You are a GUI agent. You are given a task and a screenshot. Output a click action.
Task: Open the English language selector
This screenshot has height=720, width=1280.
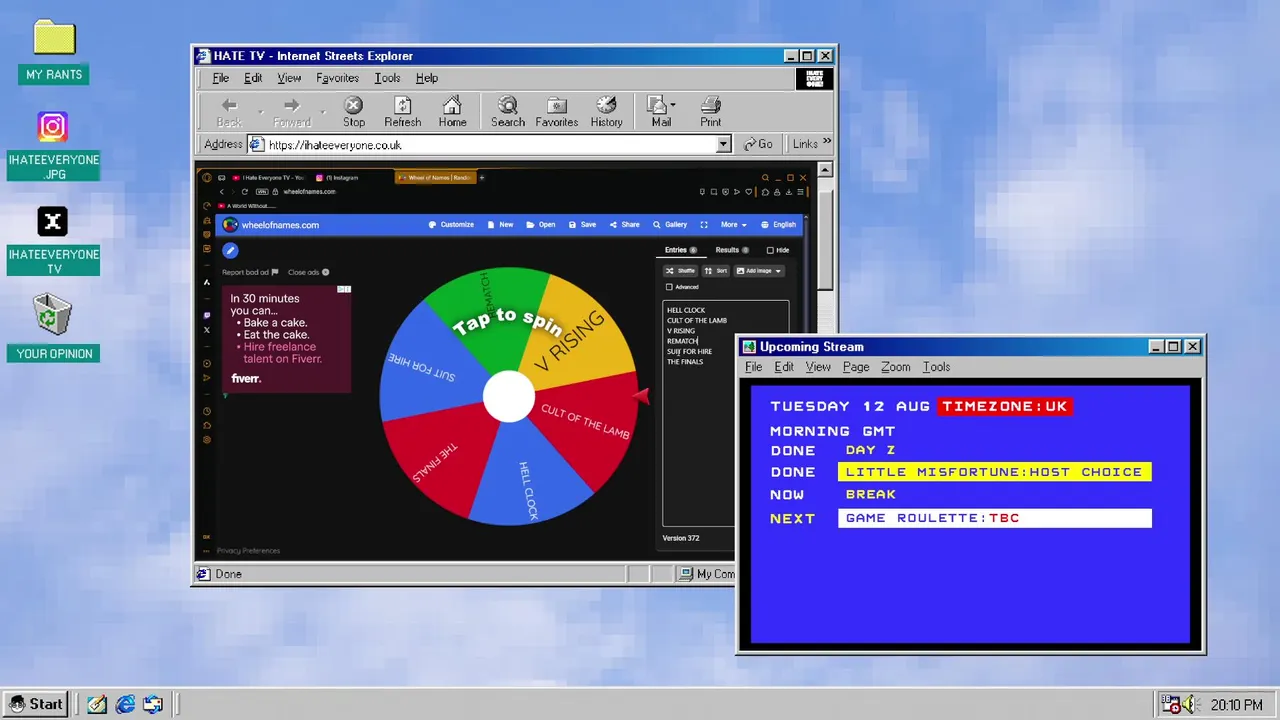click(778, 225)
